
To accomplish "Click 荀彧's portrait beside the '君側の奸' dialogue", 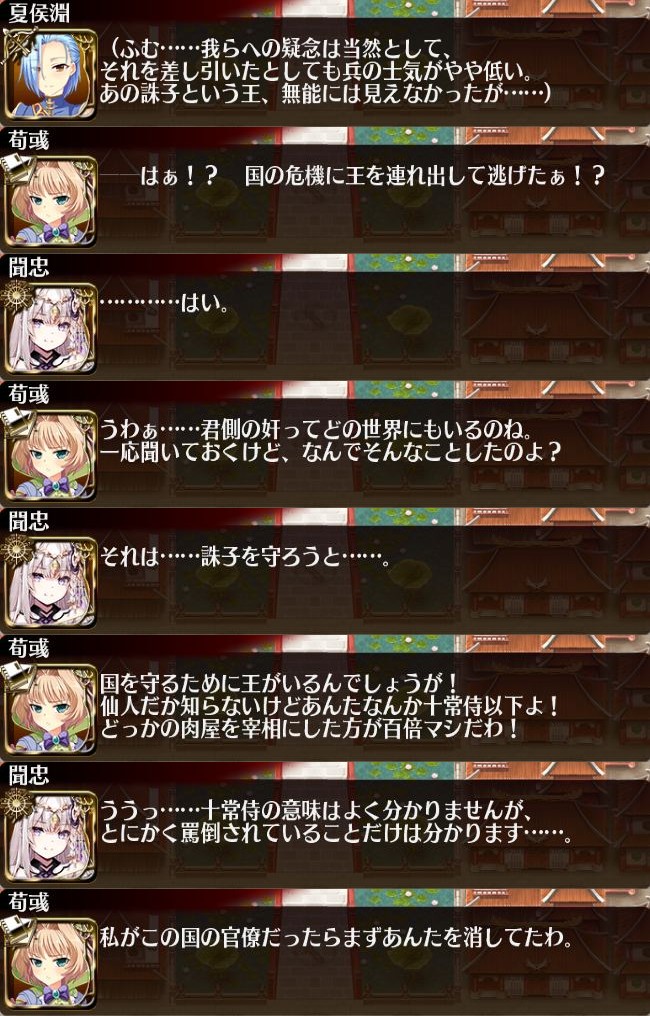I will [51, 454].
